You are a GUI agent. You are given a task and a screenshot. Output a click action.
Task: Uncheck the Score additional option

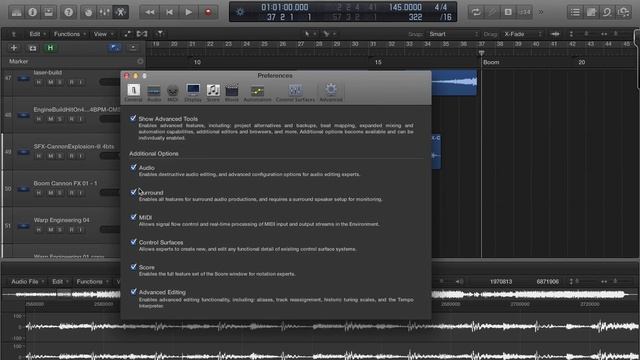[x=133, y=267]
